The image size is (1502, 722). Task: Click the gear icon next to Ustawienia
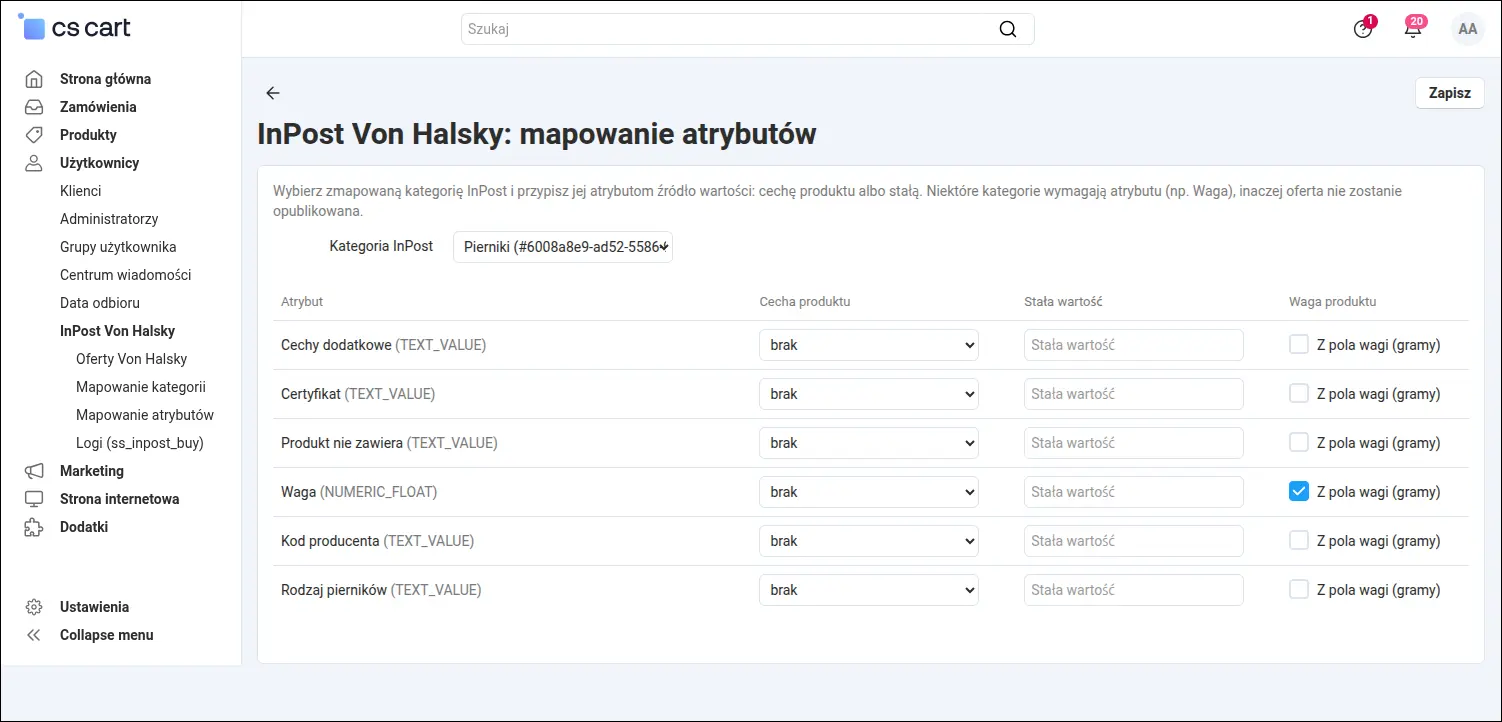point(34,607)
